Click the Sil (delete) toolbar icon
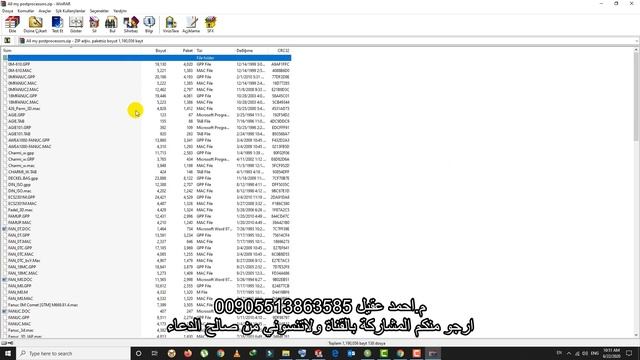This screenshot has height=360, width=640. [94, 24]
